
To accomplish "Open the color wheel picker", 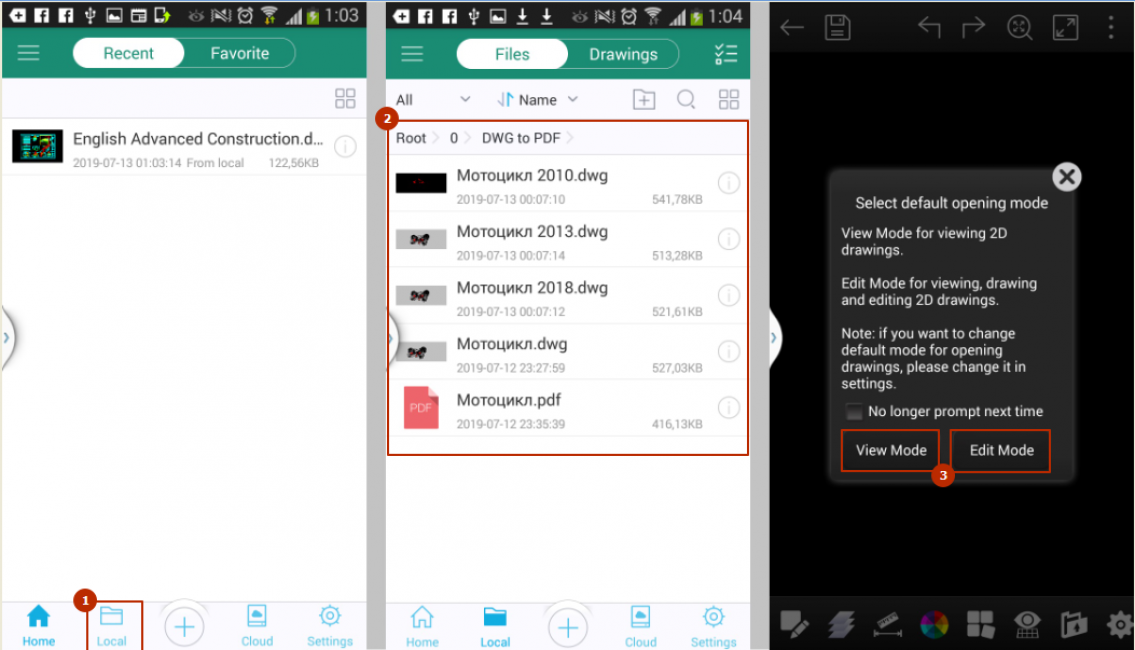I will 933,625.
